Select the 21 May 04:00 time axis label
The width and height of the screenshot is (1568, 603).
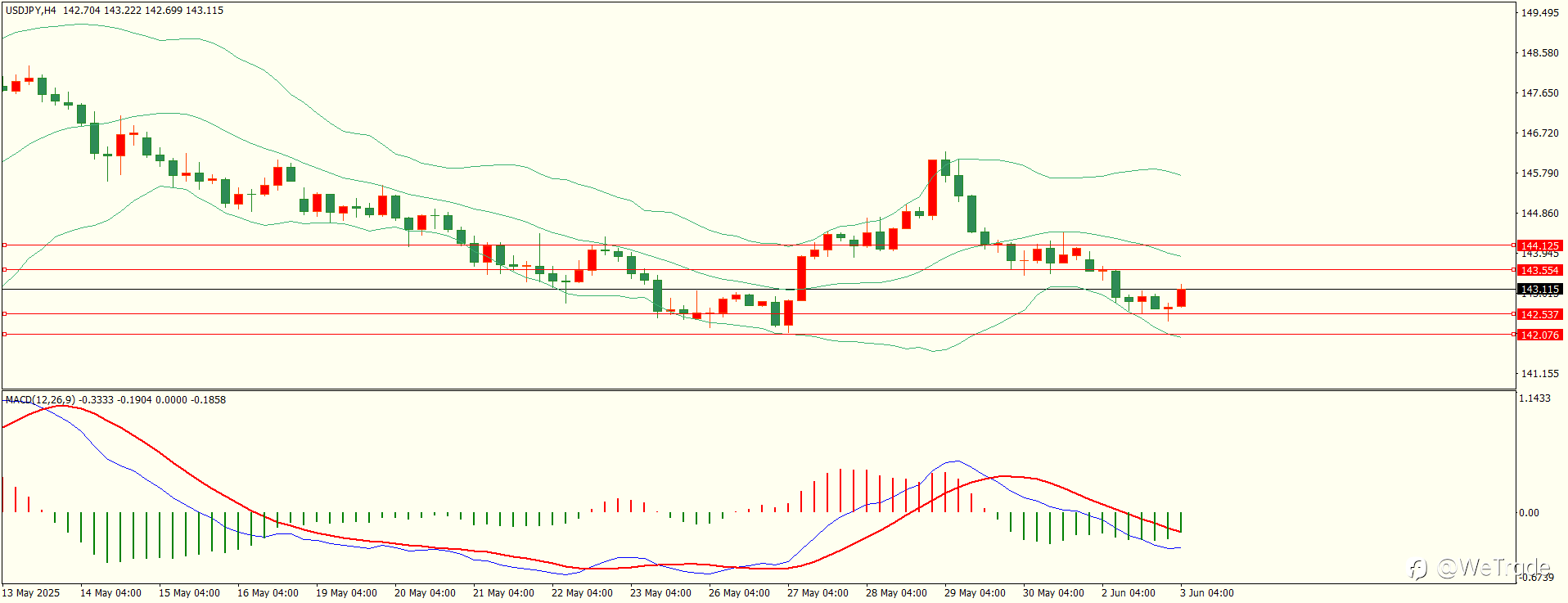tap(503, 593)
